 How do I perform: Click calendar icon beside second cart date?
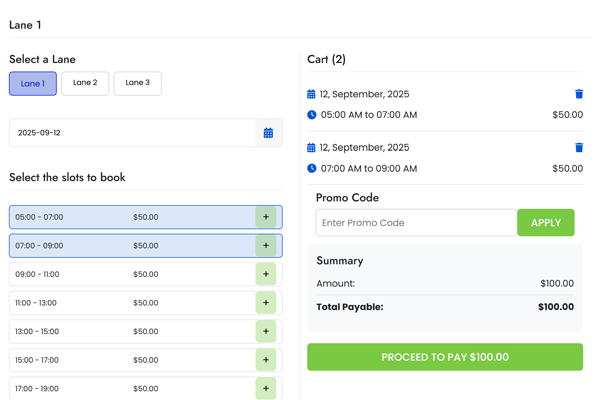tap(311, 147)
